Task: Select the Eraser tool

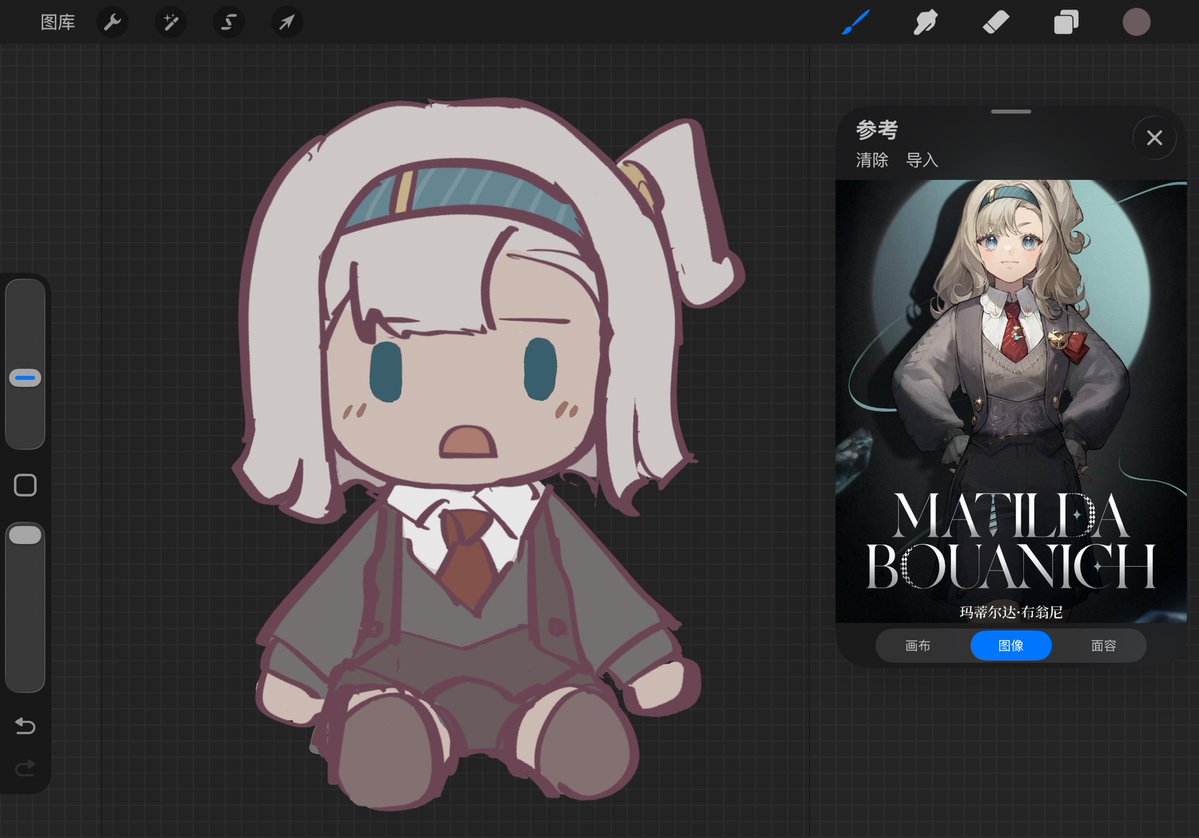Action: [996, 22]
